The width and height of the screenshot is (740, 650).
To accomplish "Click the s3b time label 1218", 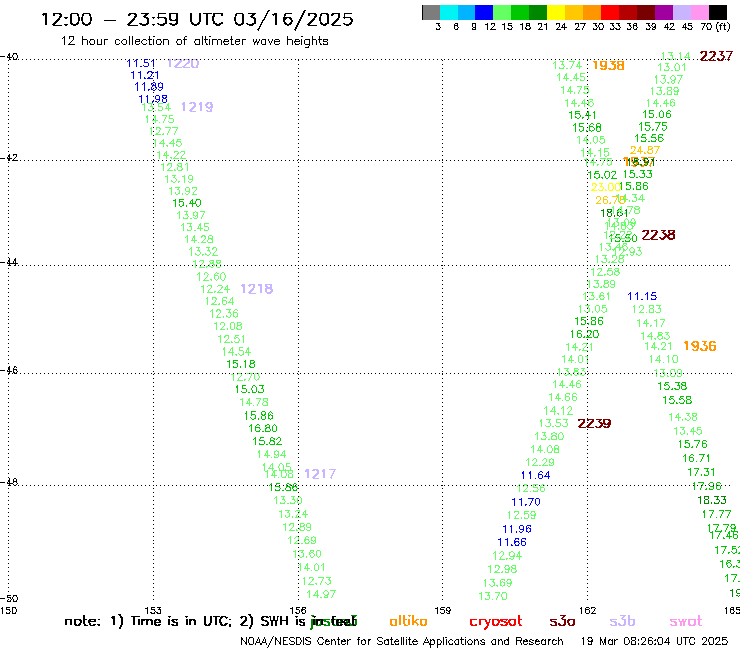I will pyautogui.click(x=257, y=288).
